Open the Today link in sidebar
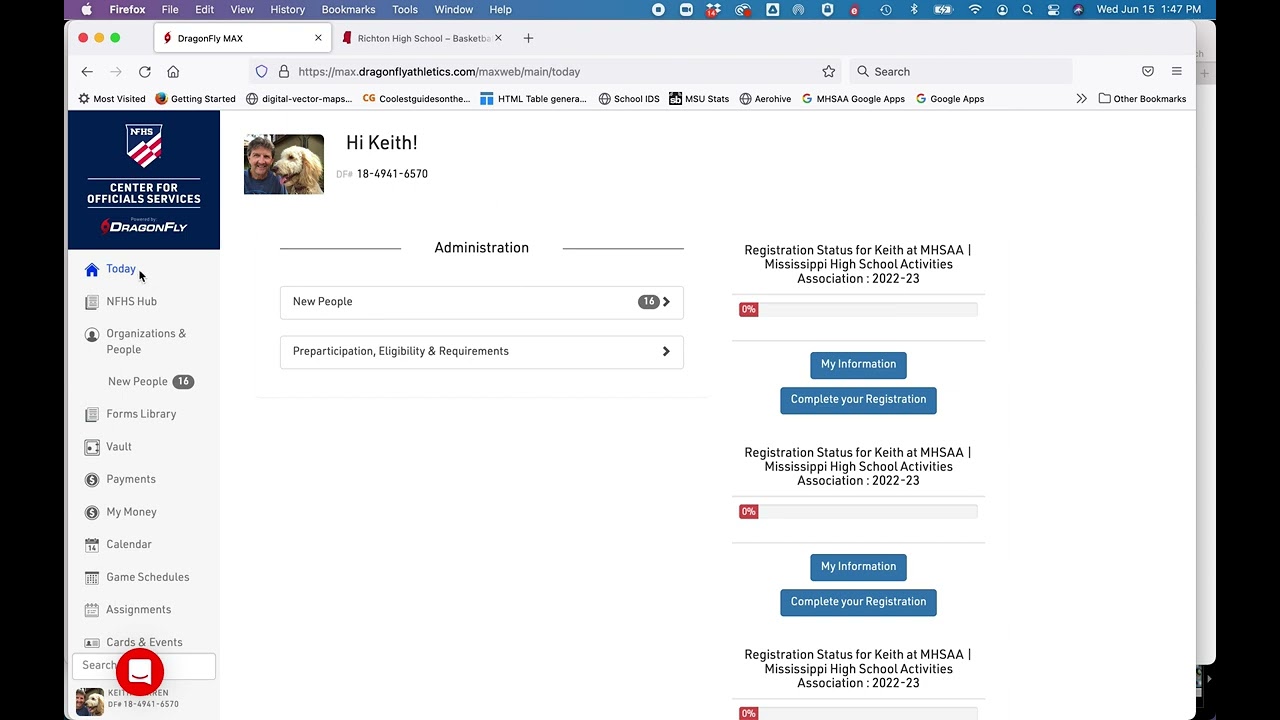 click(121, 269)
